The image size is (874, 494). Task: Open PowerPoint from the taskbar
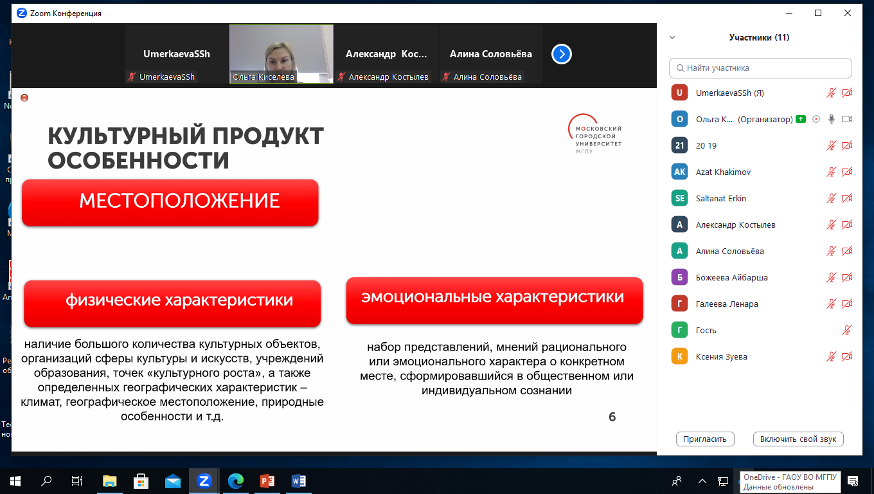point(267,481)
